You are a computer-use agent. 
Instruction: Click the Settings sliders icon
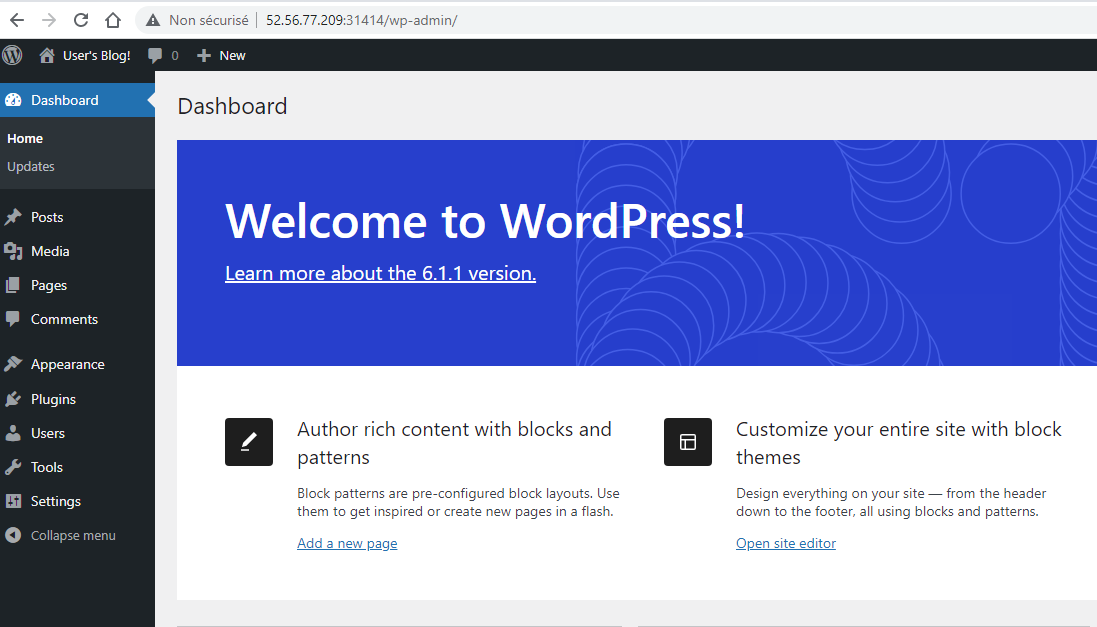[13, 501]
